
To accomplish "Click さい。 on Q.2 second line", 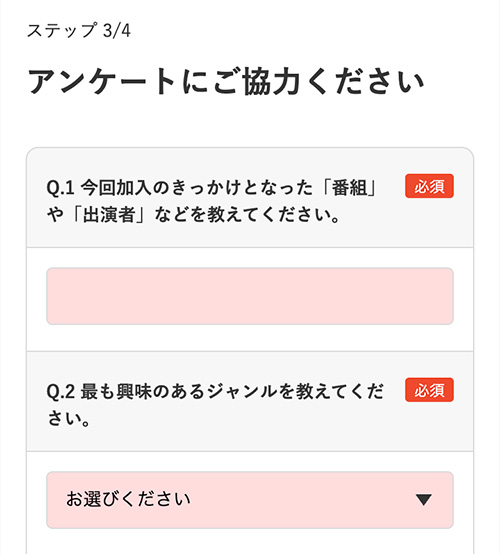I will (69, 419).
